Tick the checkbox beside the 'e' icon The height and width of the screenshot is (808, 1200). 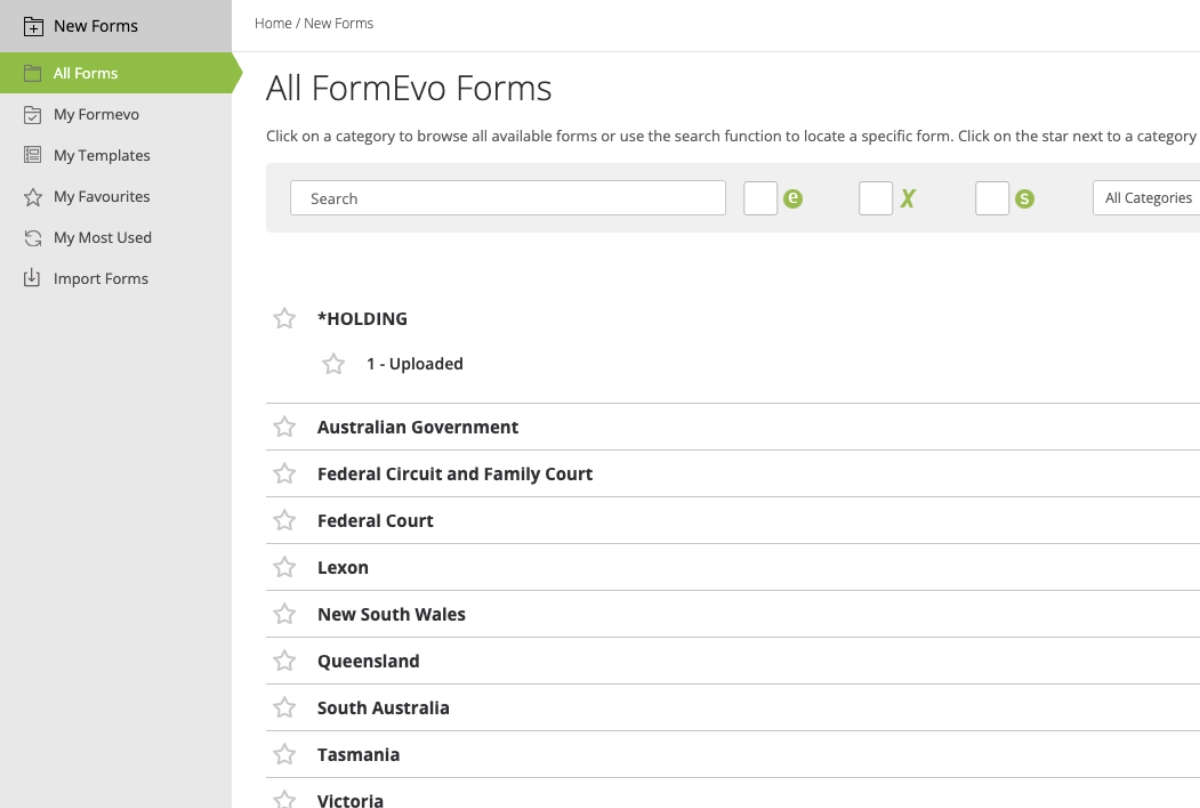tap(760, 198)
